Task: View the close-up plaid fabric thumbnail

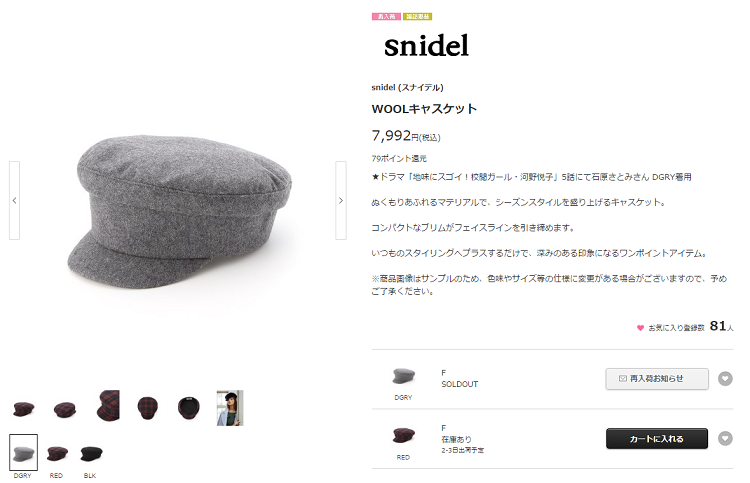Action: tap(108, 406)
